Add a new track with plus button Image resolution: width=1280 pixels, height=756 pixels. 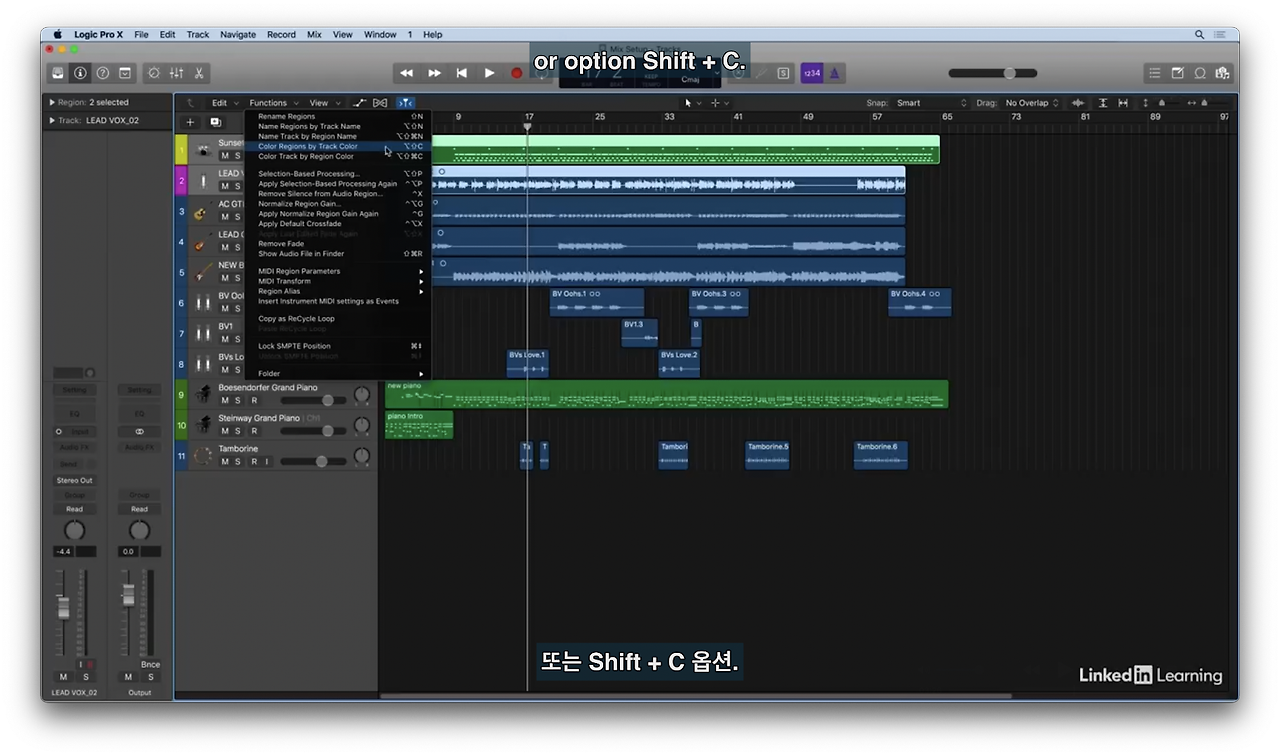coord(190,122)
